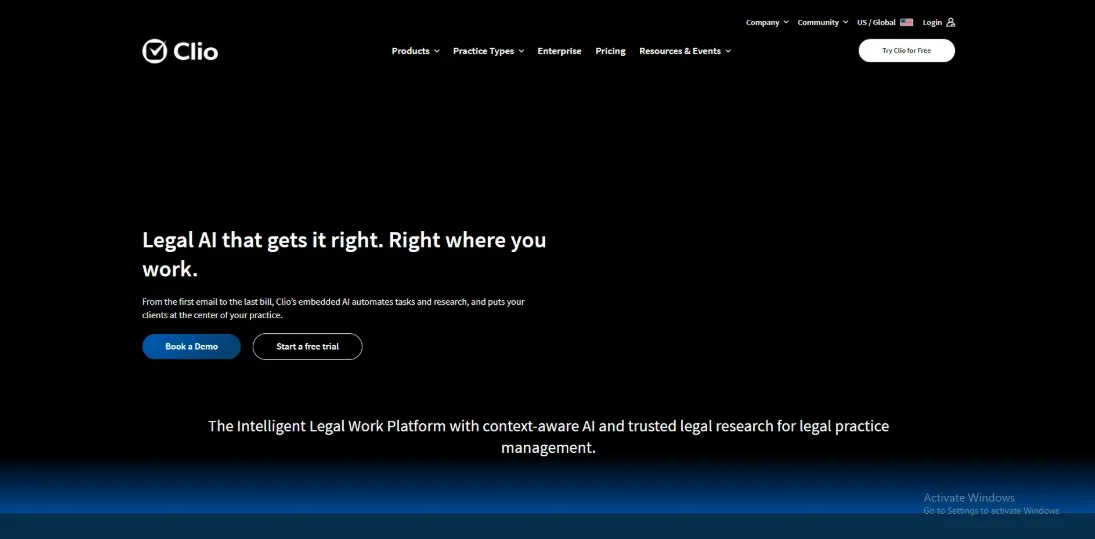Click the 'From the first email' paragraph
The height and width of the screenshot is (539, 1095).
coord(333,309)
